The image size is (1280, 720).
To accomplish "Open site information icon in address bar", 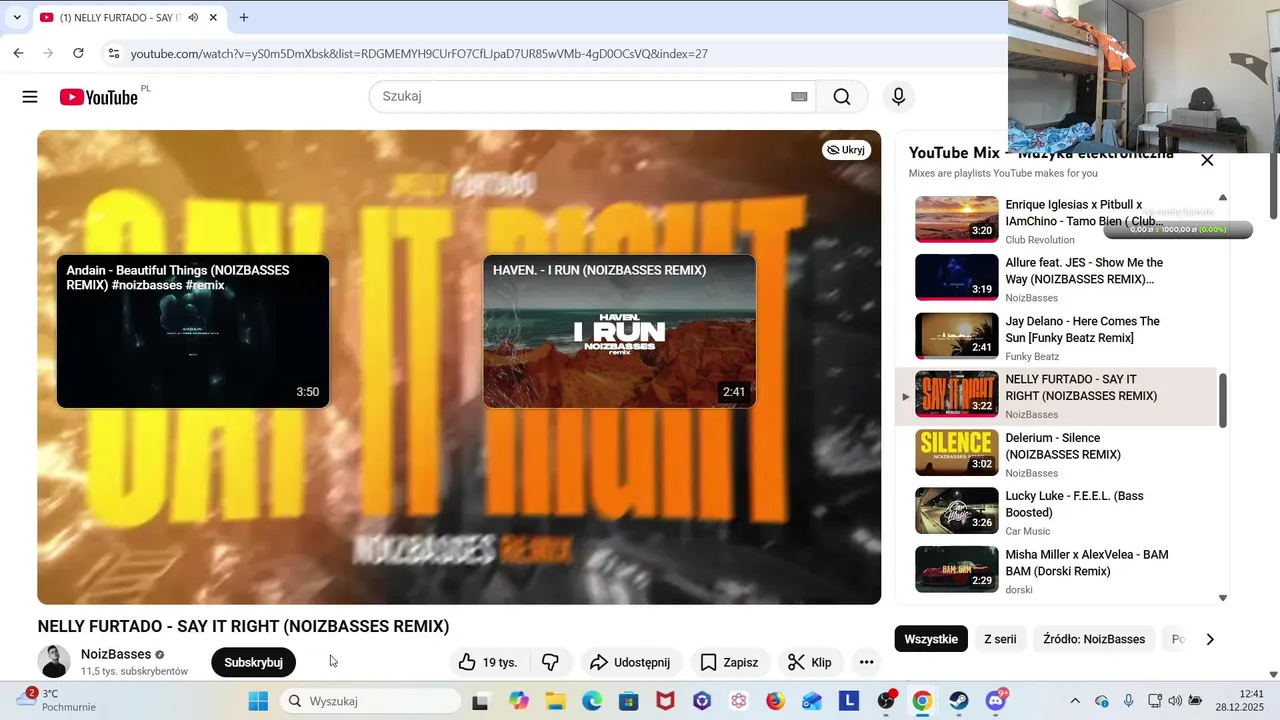I will point(113,53).
